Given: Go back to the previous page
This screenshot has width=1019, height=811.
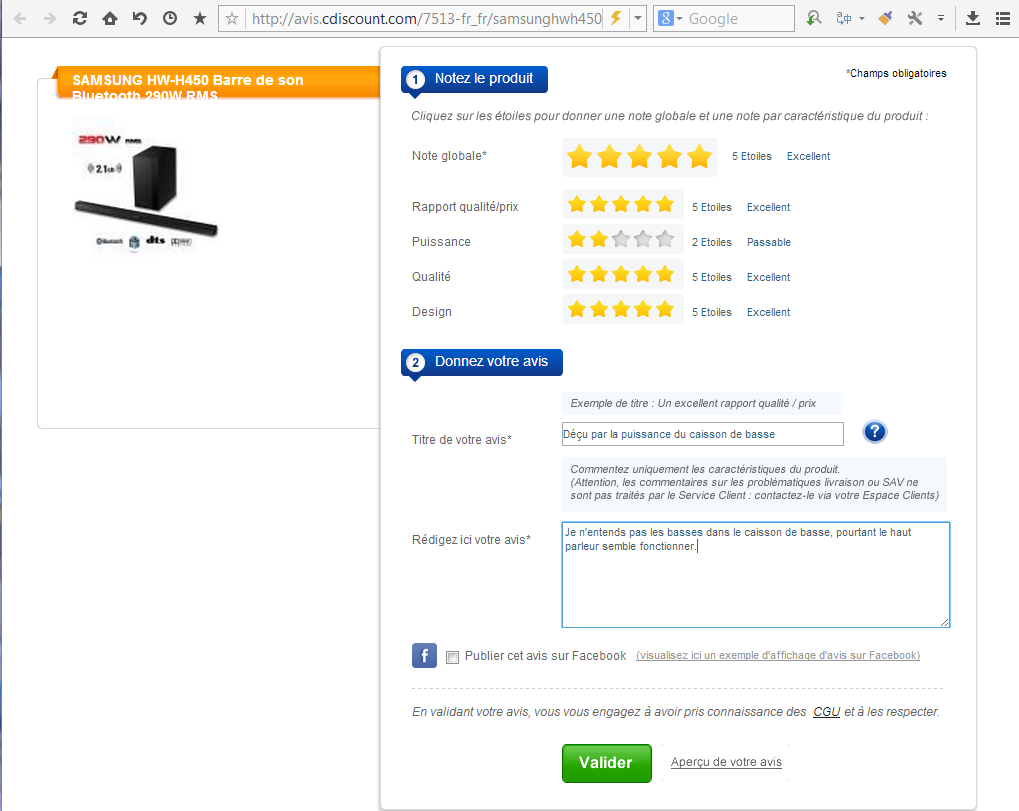Looking at the screenshot, I should pos(20,18).
